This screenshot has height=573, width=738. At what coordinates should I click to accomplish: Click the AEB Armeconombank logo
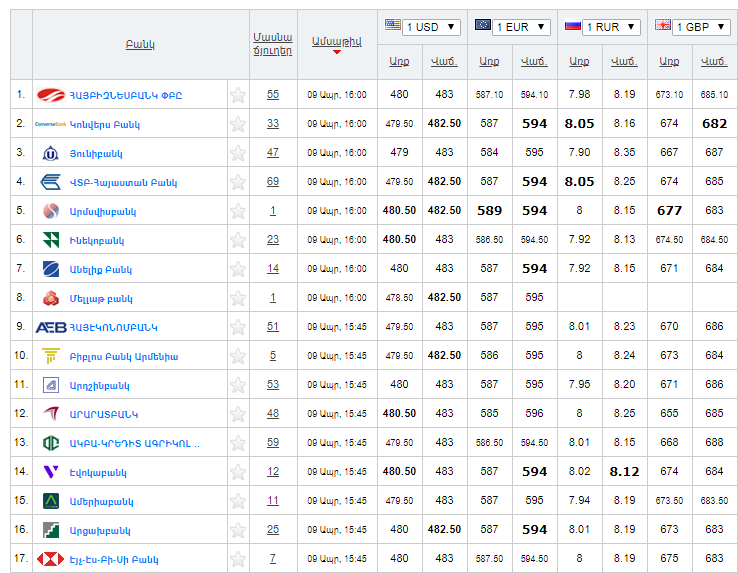pos(51,327)
